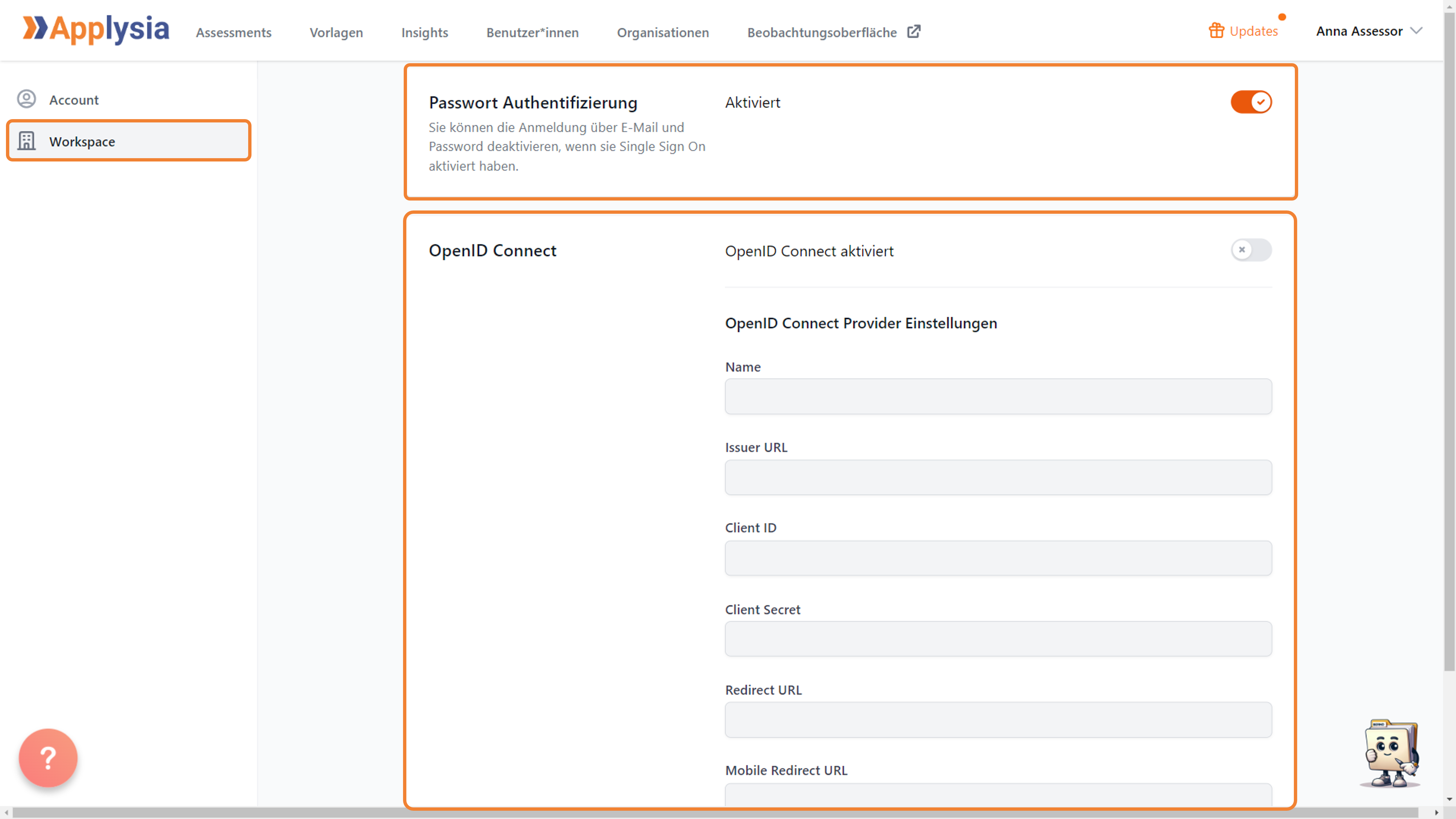This screenshot has height=819, width=1456.
Task: Select the Client Secret field
Action: point(998,639)
